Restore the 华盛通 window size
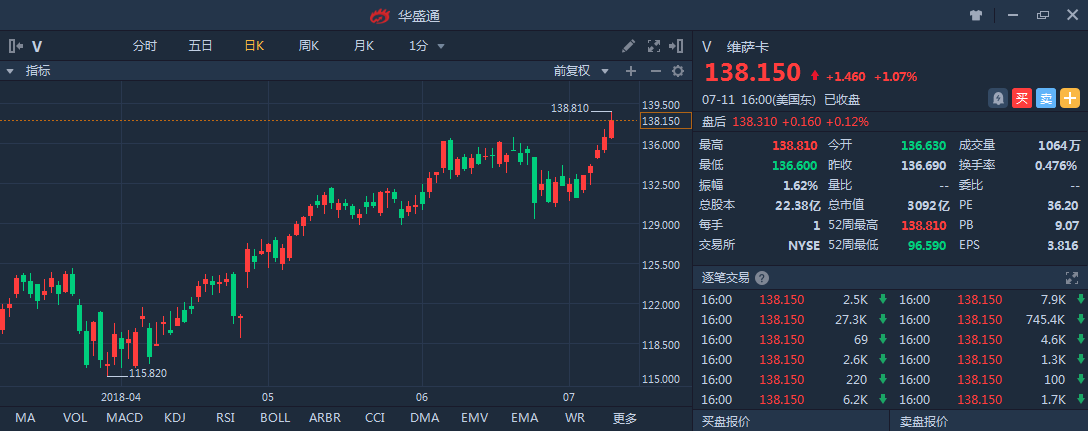This screenshot has width=1088, height=431. tap(1043, 15)
